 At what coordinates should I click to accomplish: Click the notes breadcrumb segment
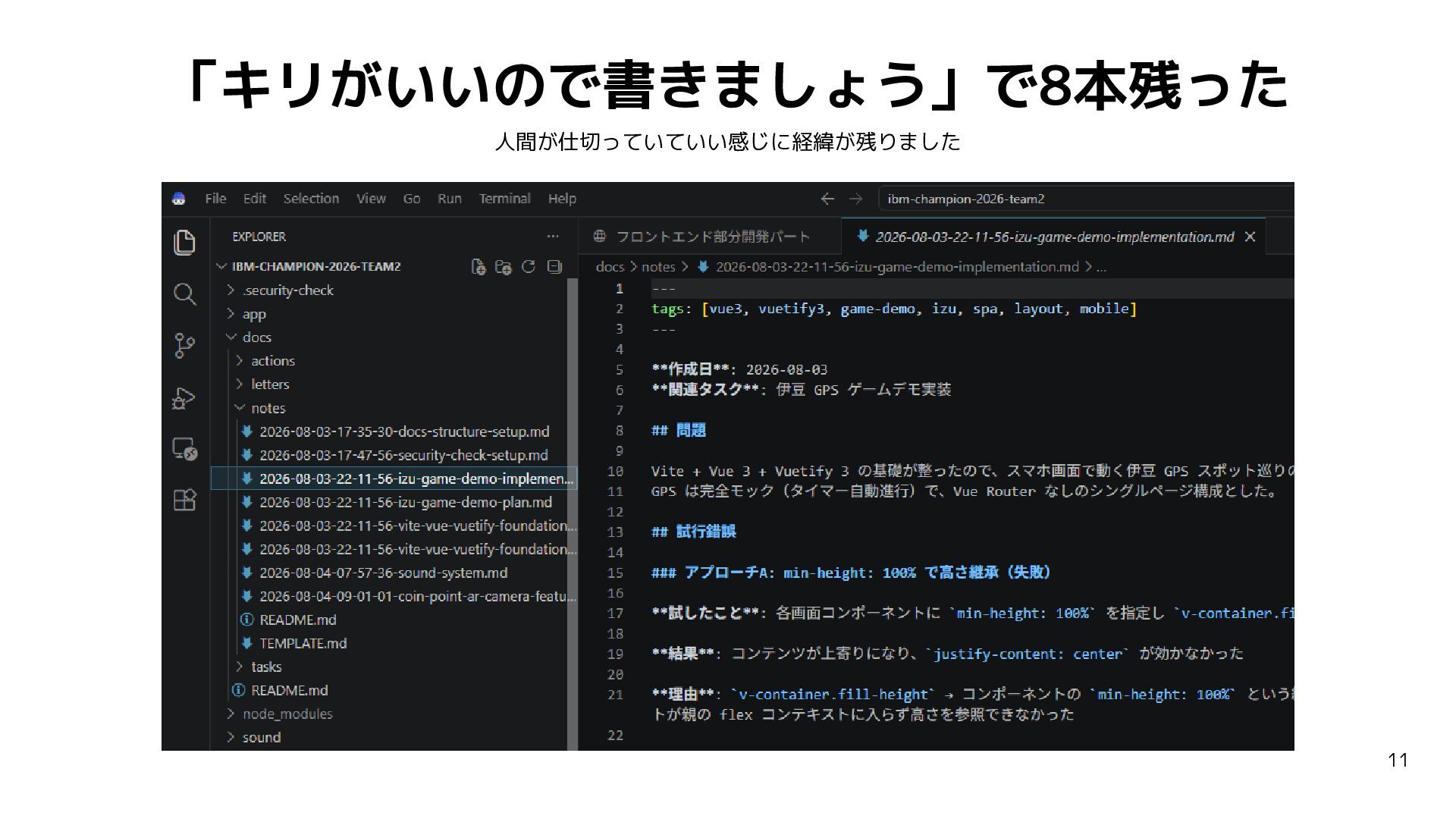[658, 267]
